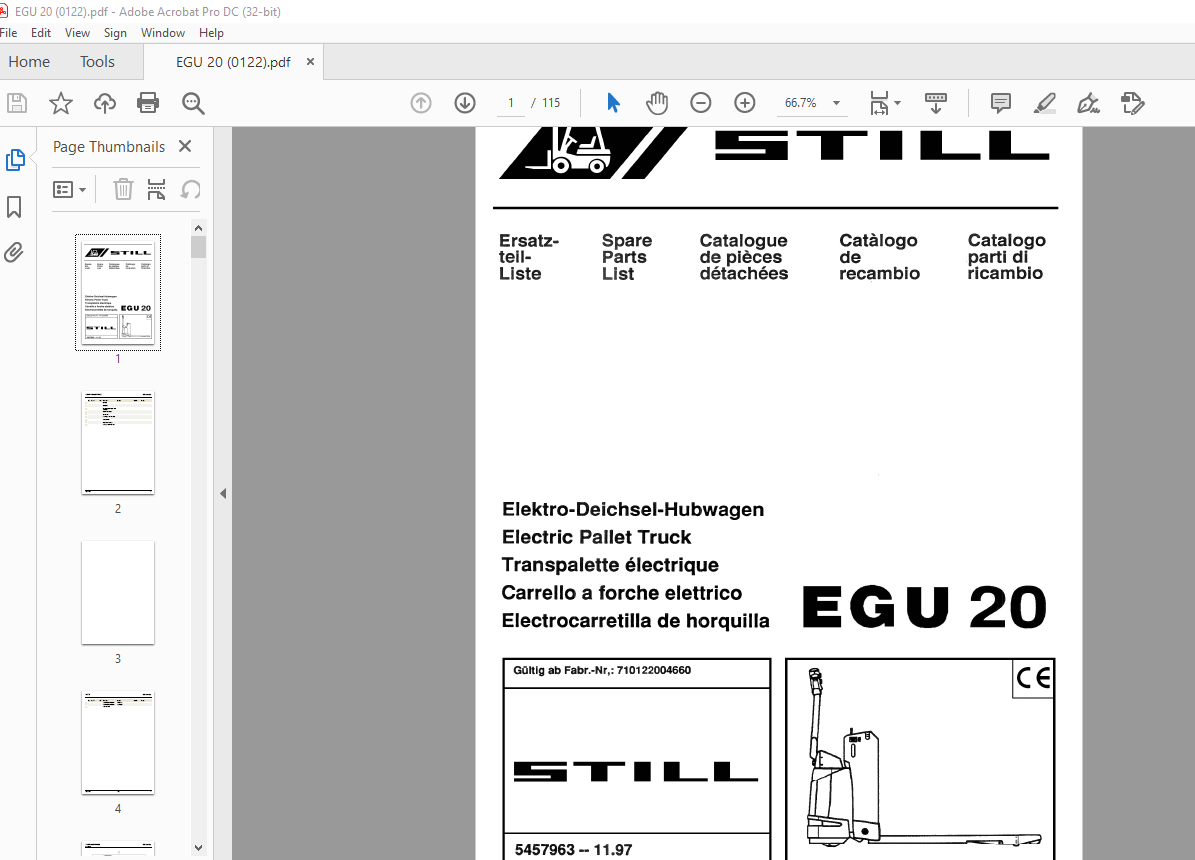Show the Page Thumbnails pane icon
Screen dimensions: 1195x860
point(15,160)
